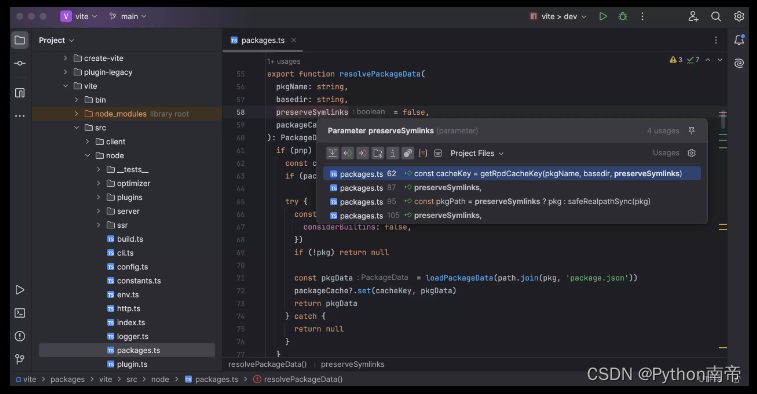Go to next highlighted problem arrow
Screen dimensions: 757x394
coord(720,60)
